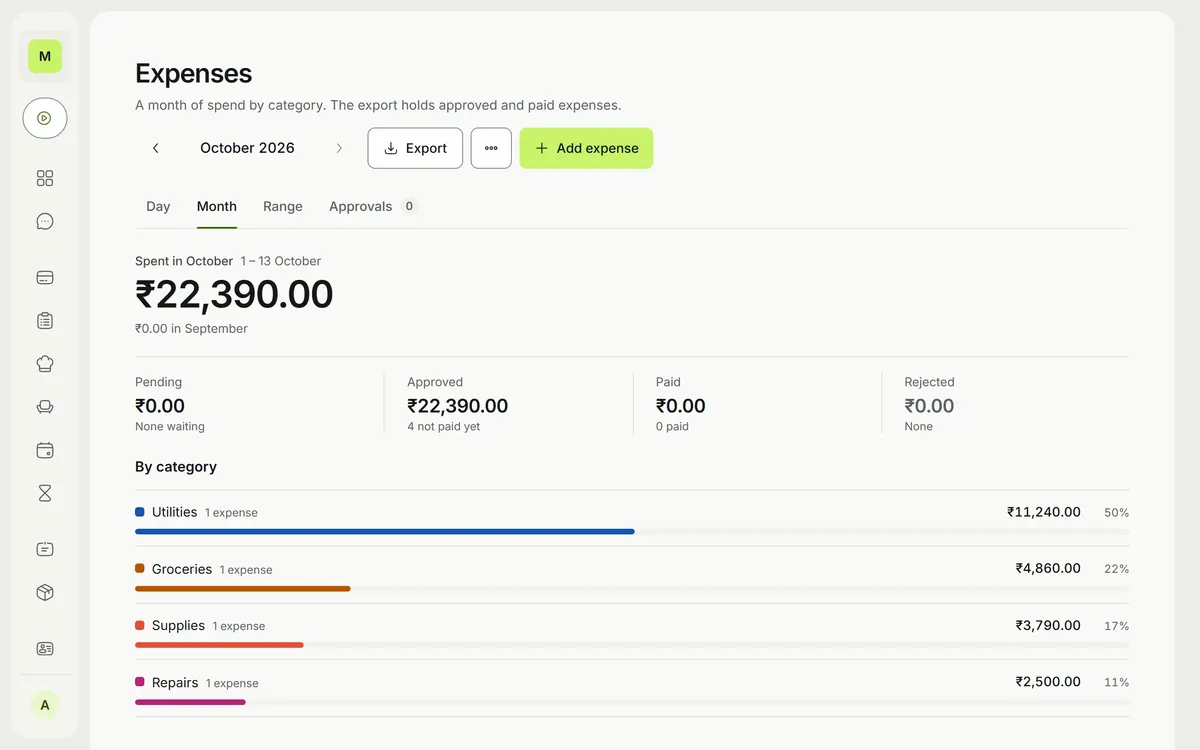Open the note card icon in sidebar

45,549
